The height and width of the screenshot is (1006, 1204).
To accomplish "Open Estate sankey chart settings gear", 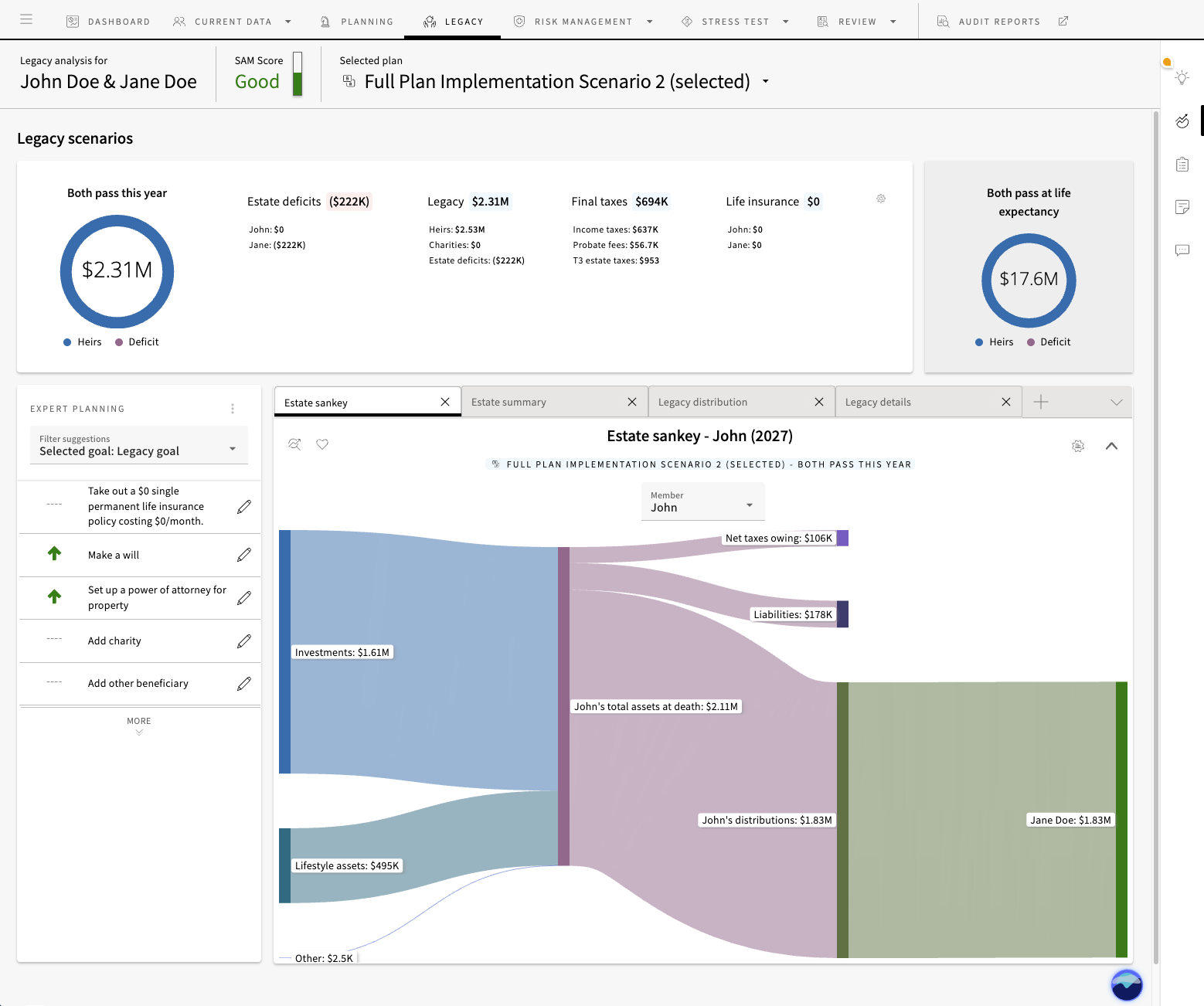I will (x=1078, y=446).
